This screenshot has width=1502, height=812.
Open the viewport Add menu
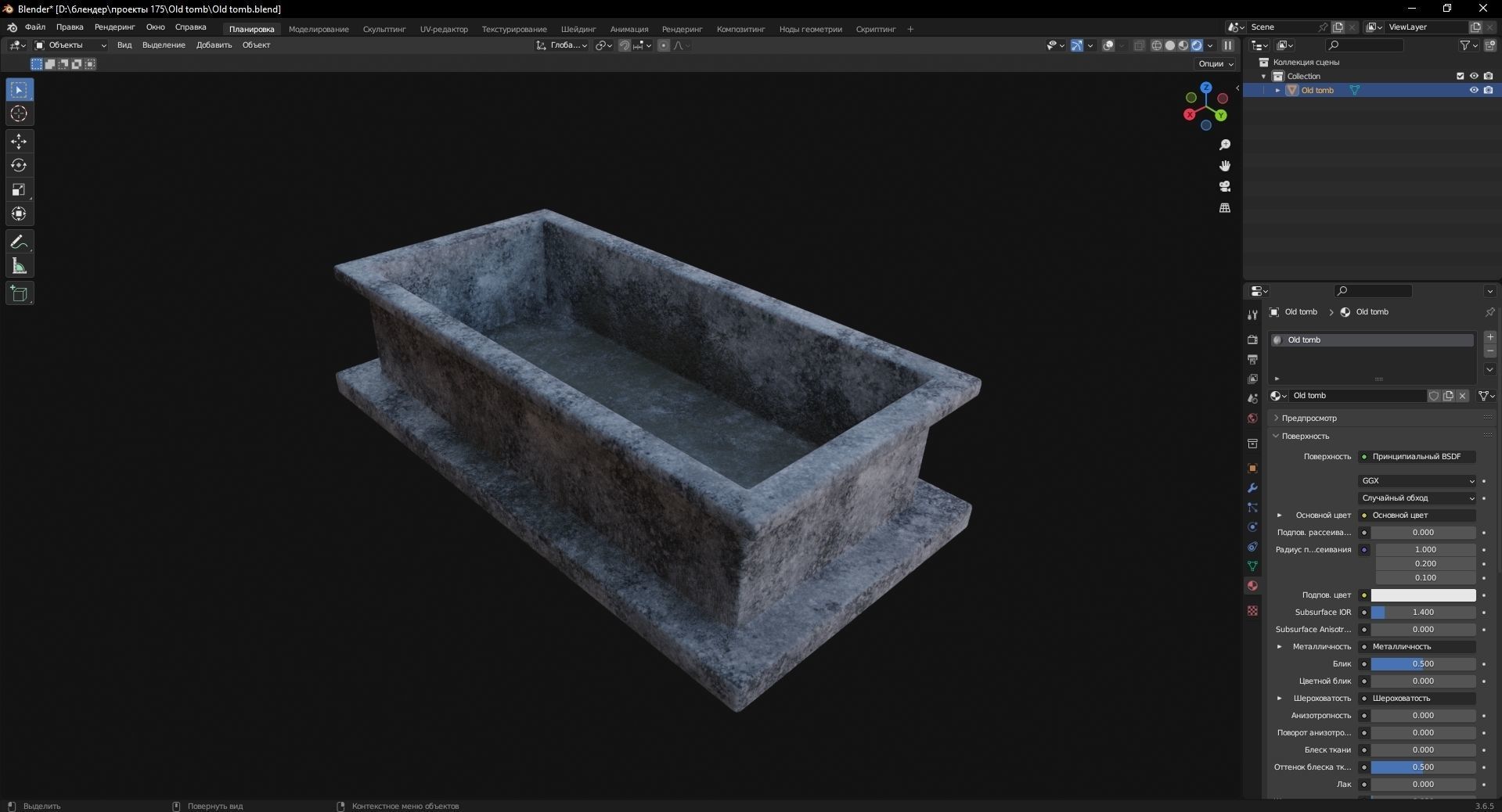214,45
